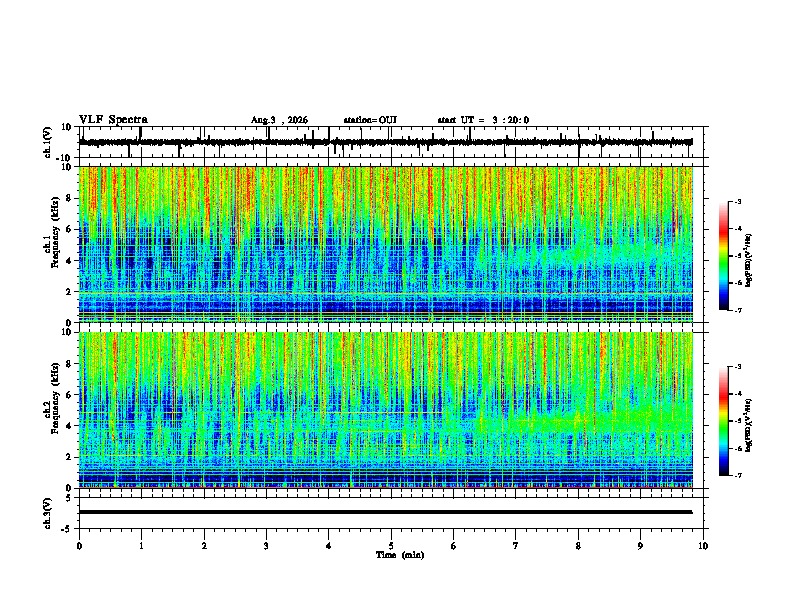Viewport: 792px width, 612px height.
Task: Click the "-7" label on ch.1 colorbar
Action: pyautogui.click(x=737, y=310)
